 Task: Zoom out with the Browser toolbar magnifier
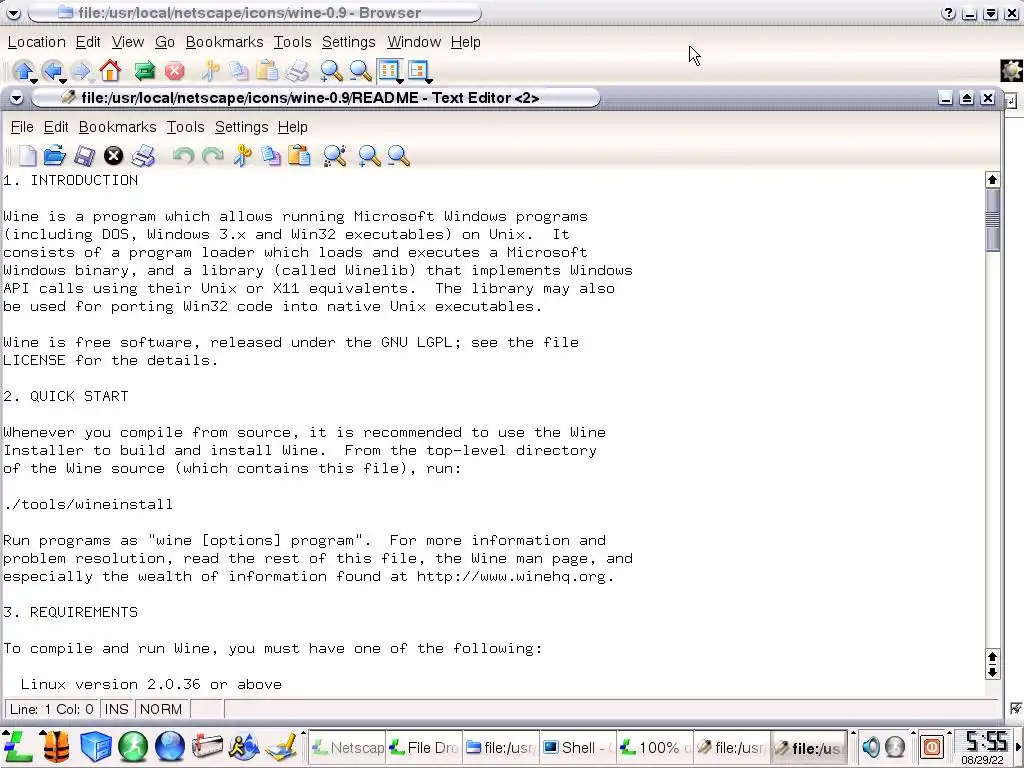coord(360,71)
